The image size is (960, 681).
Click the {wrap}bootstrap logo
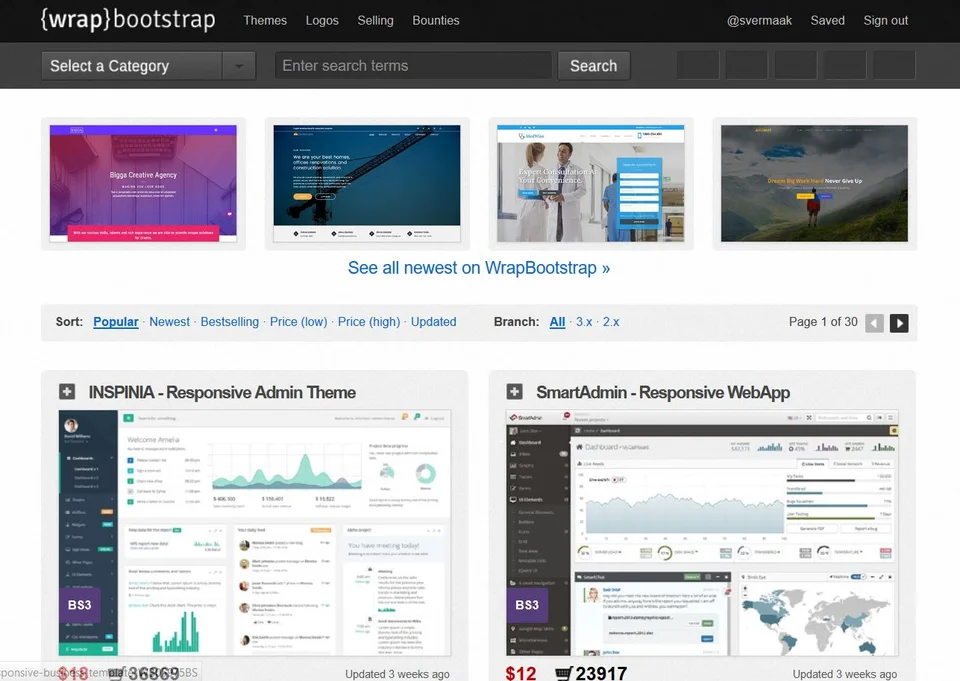pos(128,20)
